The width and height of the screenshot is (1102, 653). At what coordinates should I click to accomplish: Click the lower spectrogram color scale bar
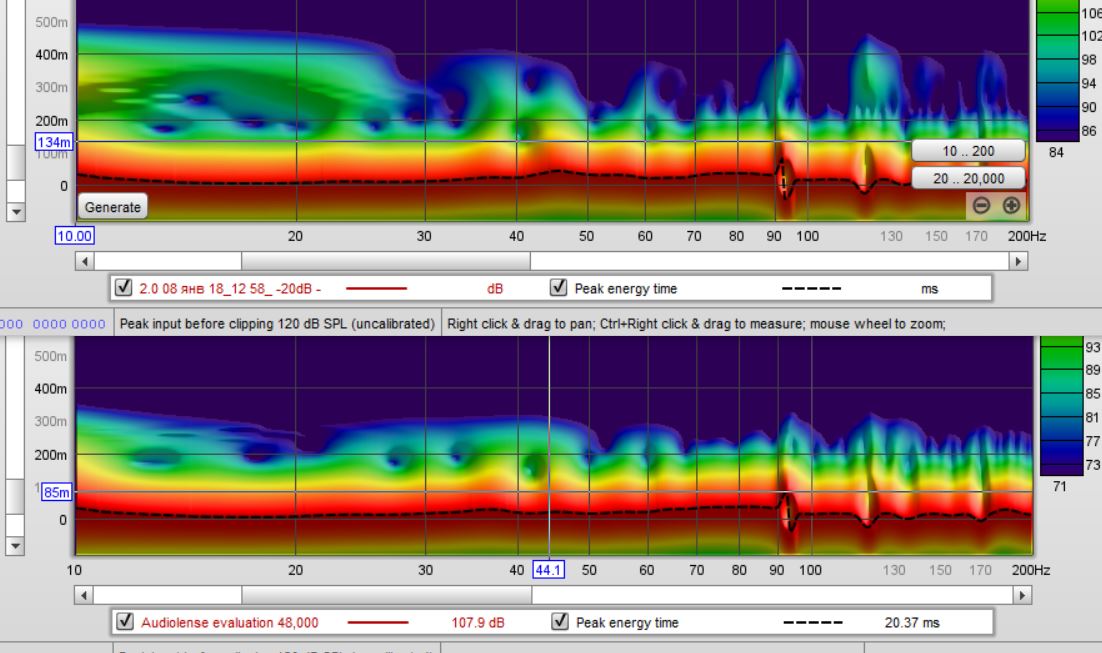1061,406
